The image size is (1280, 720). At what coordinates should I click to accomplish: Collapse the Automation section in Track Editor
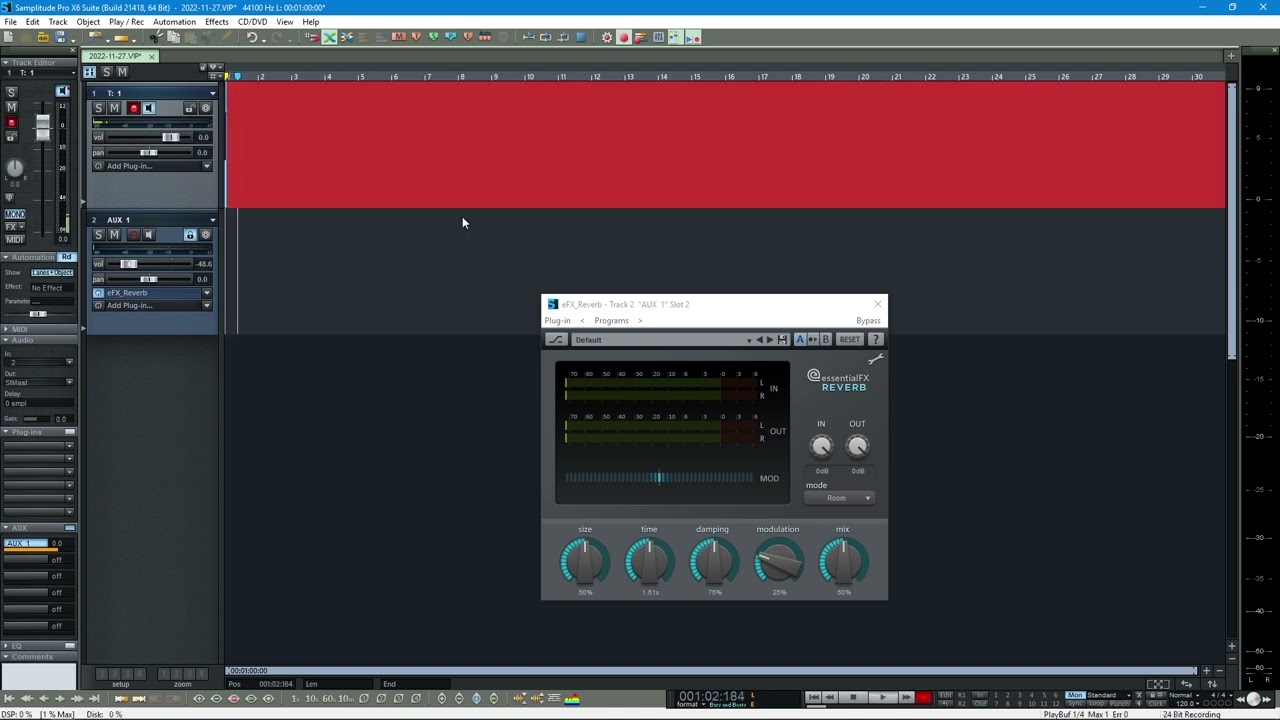6,257
